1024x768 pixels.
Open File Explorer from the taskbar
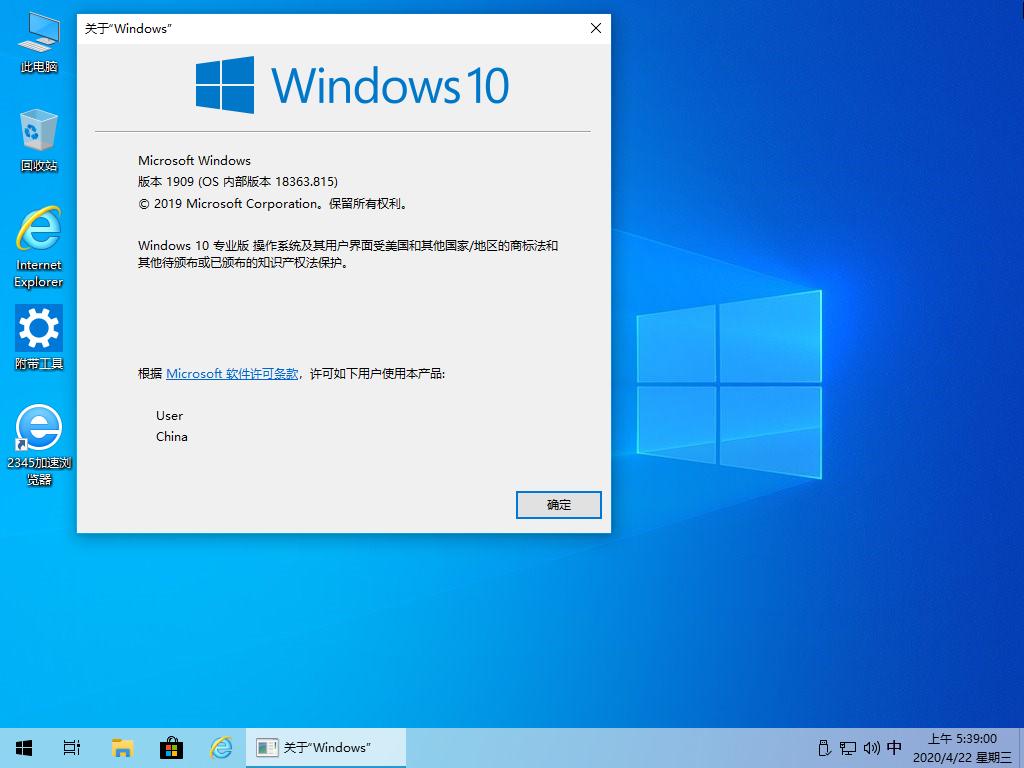pyautogui.click(x=122, y=748)
